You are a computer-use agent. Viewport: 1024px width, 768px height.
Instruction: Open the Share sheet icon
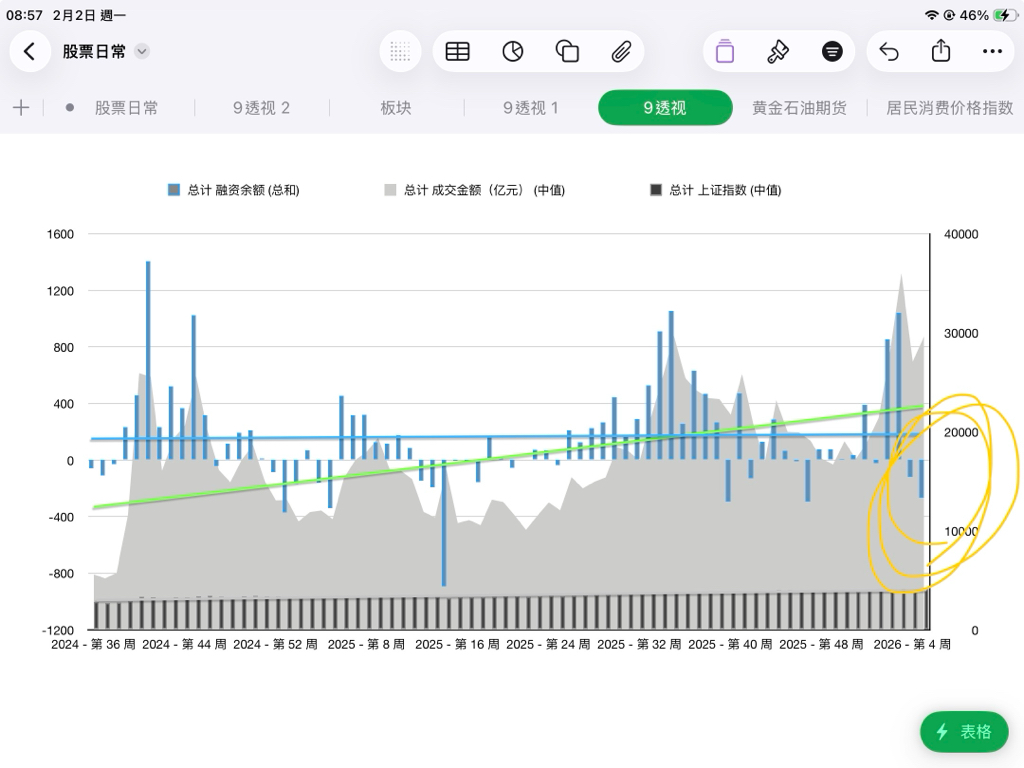coord(941,52)
